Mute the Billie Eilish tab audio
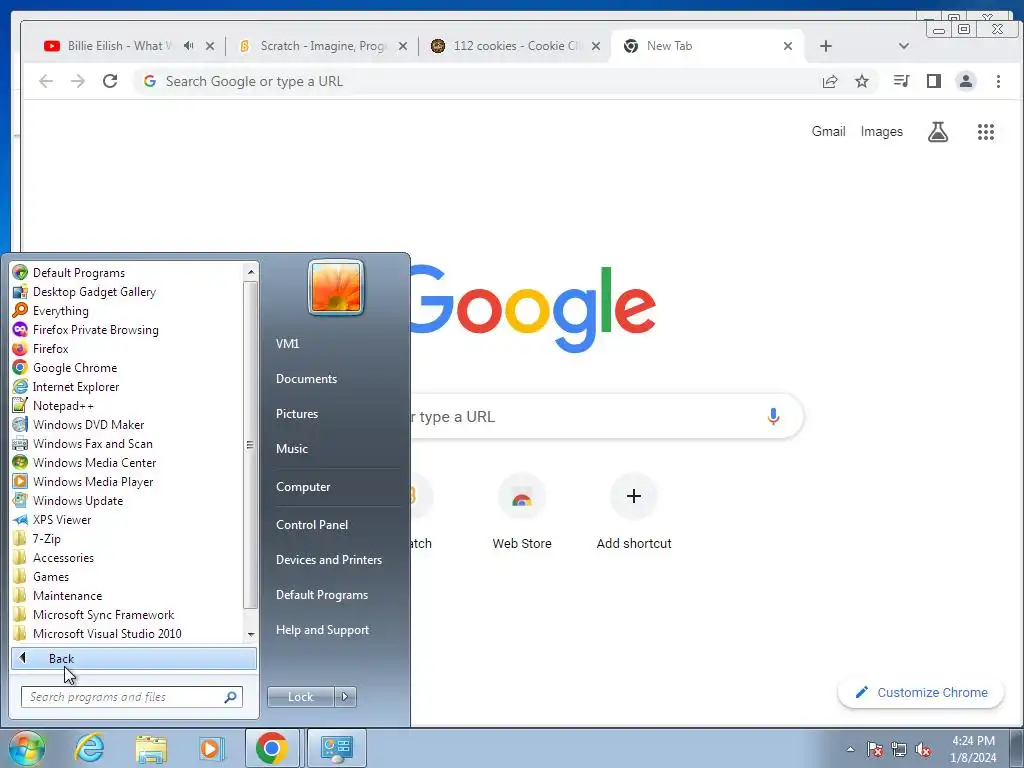 click(x=189, y=46)
